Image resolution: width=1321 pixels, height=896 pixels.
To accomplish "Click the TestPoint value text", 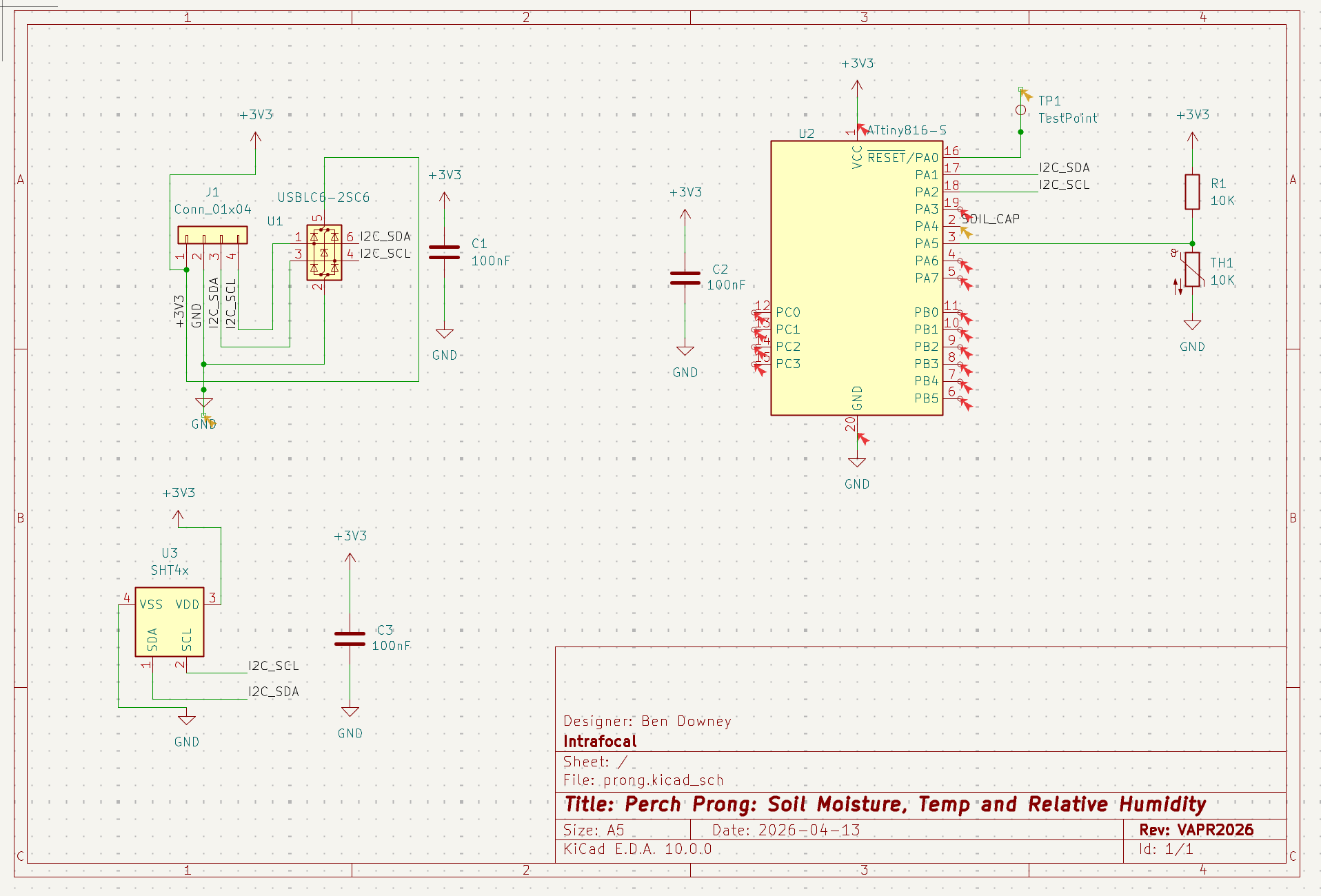I will (1068, 119).
